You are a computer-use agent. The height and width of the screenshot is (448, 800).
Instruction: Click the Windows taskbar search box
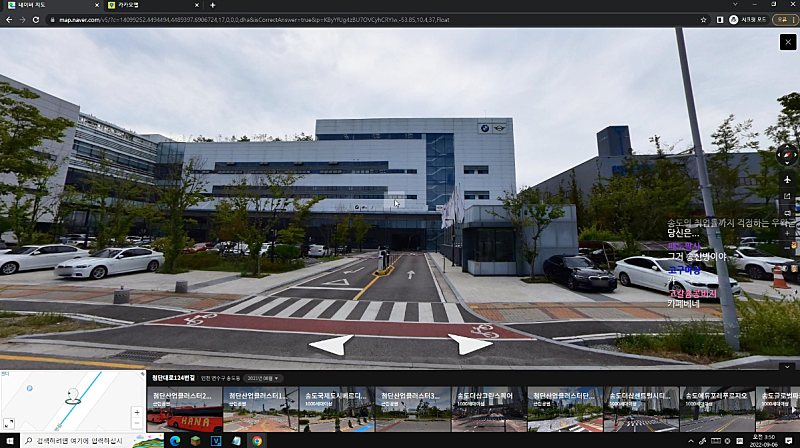92,440
